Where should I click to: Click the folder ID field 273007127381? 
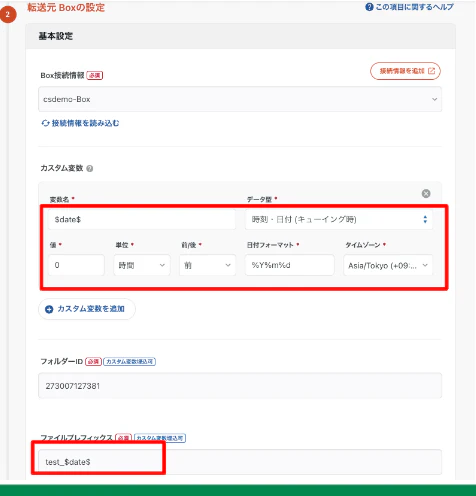[240, 386]
